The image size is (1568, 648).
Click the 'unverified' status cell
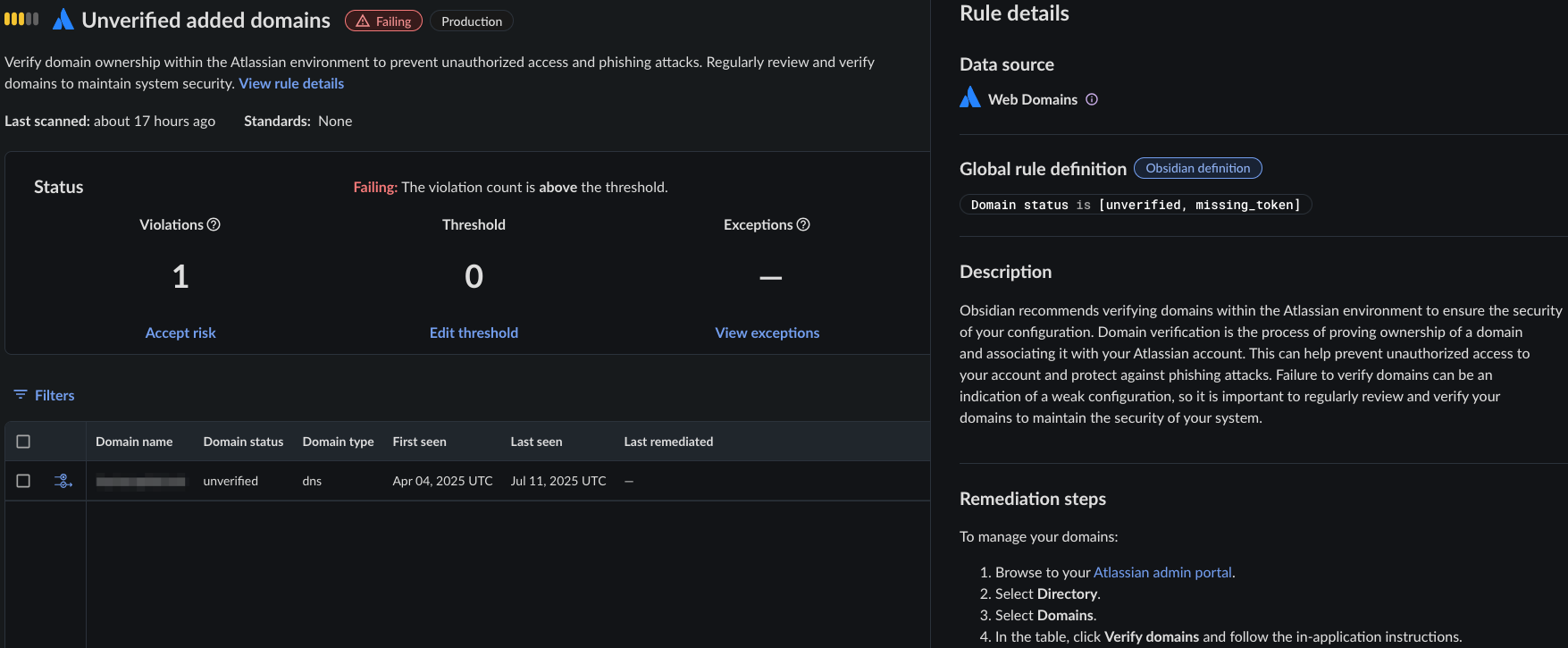coord(231,481)
